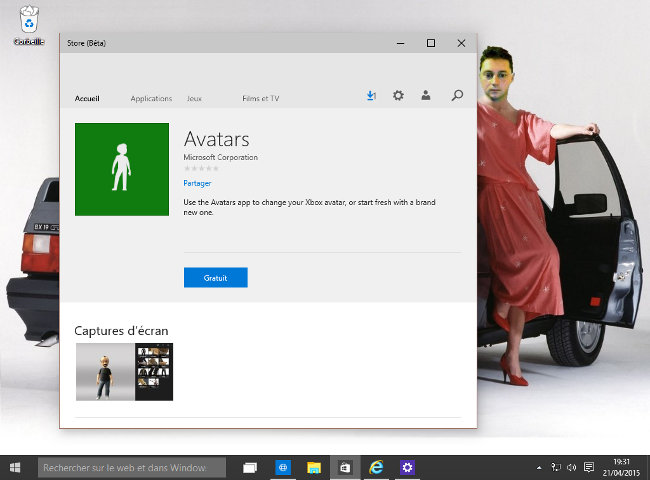The image size is (650, 480).
Task: Switch to the Applications tab
Action: coord(151,99)
